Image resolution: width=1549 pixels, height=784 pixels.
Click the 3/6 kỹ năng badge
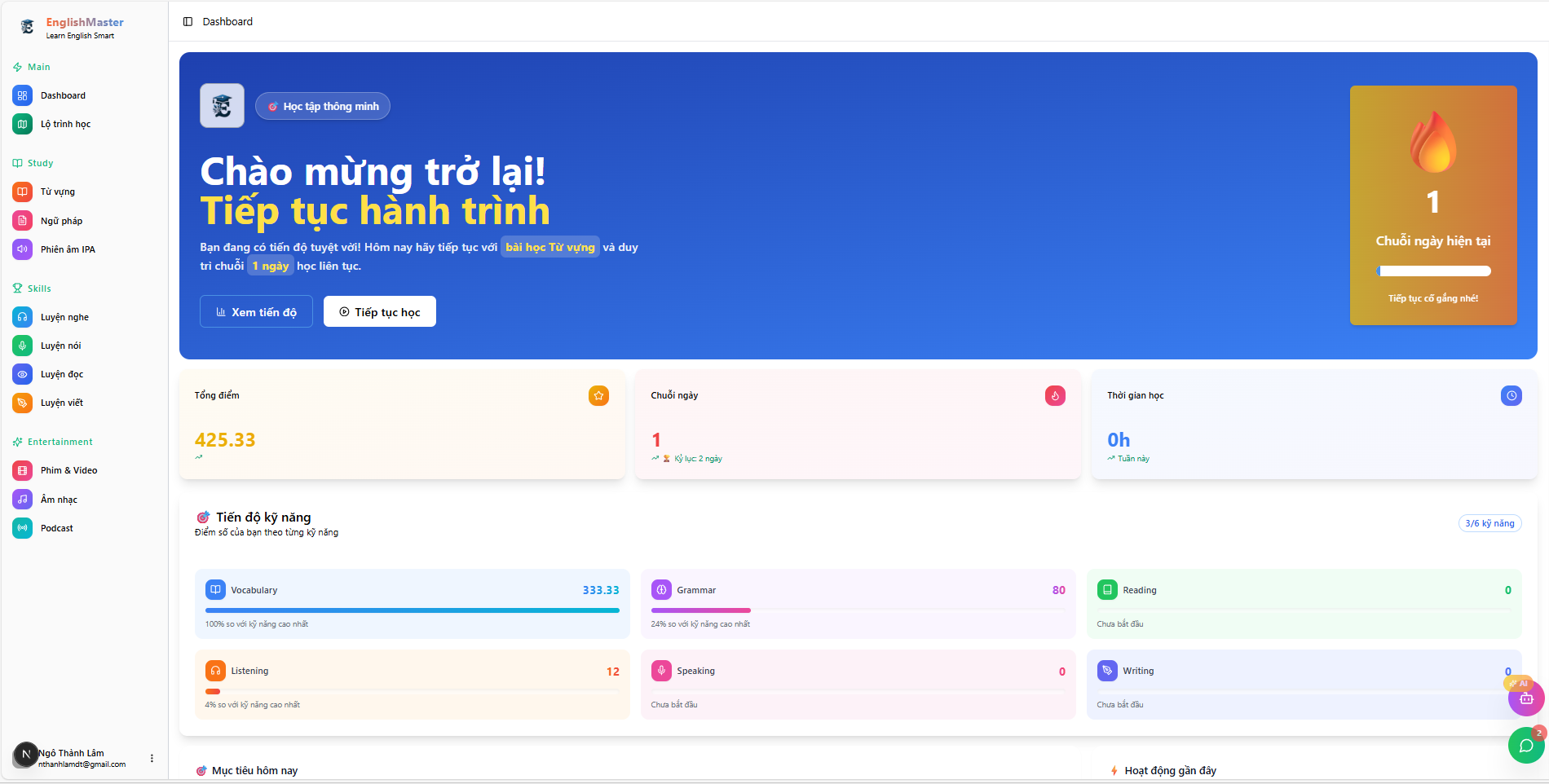click(x=1489, y=523)
